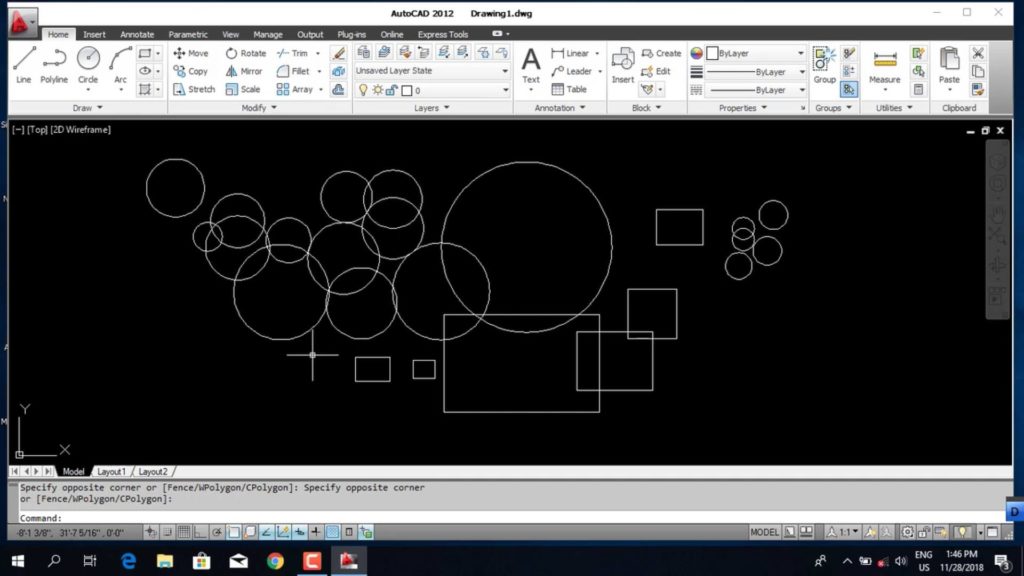Expand the Block panel
Screen dimensions: 1024x576
[x=647, y=108]
